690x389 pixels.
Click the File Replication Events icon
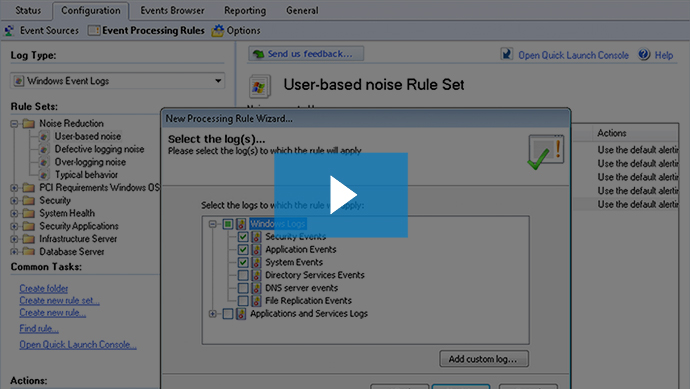pyautogui.click(x=256, y=301)
